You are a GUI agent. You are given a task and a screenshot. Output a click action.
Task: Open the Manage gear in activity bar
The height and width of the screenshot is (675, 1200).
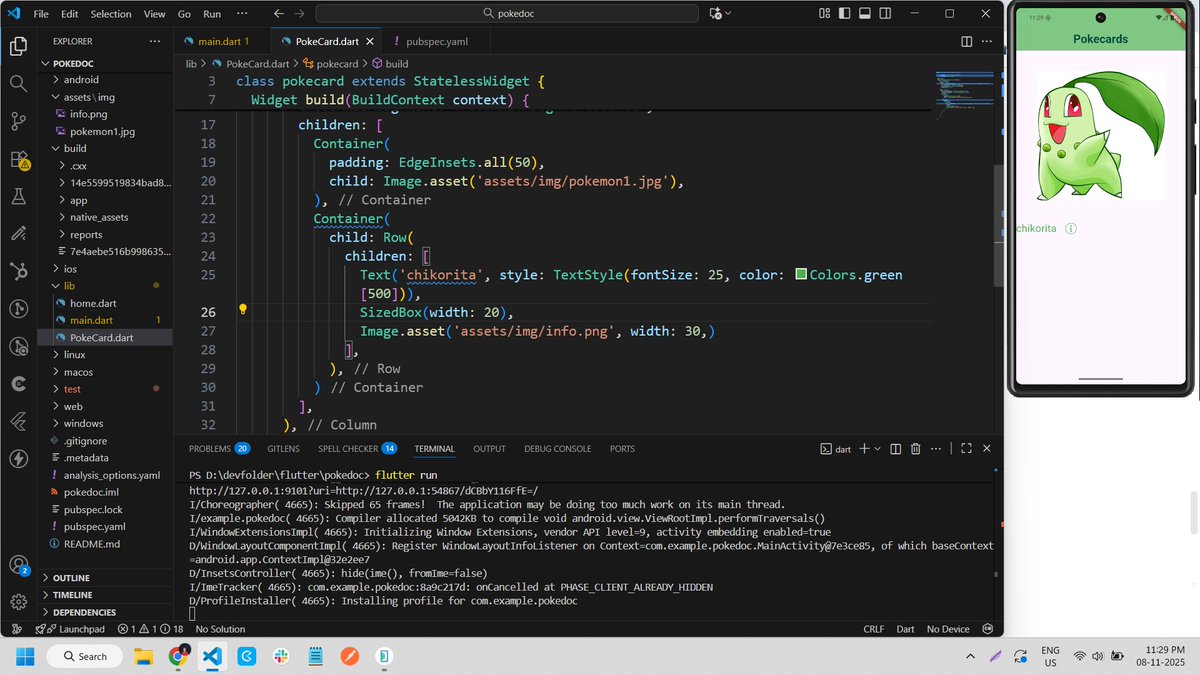coord(18,602)
